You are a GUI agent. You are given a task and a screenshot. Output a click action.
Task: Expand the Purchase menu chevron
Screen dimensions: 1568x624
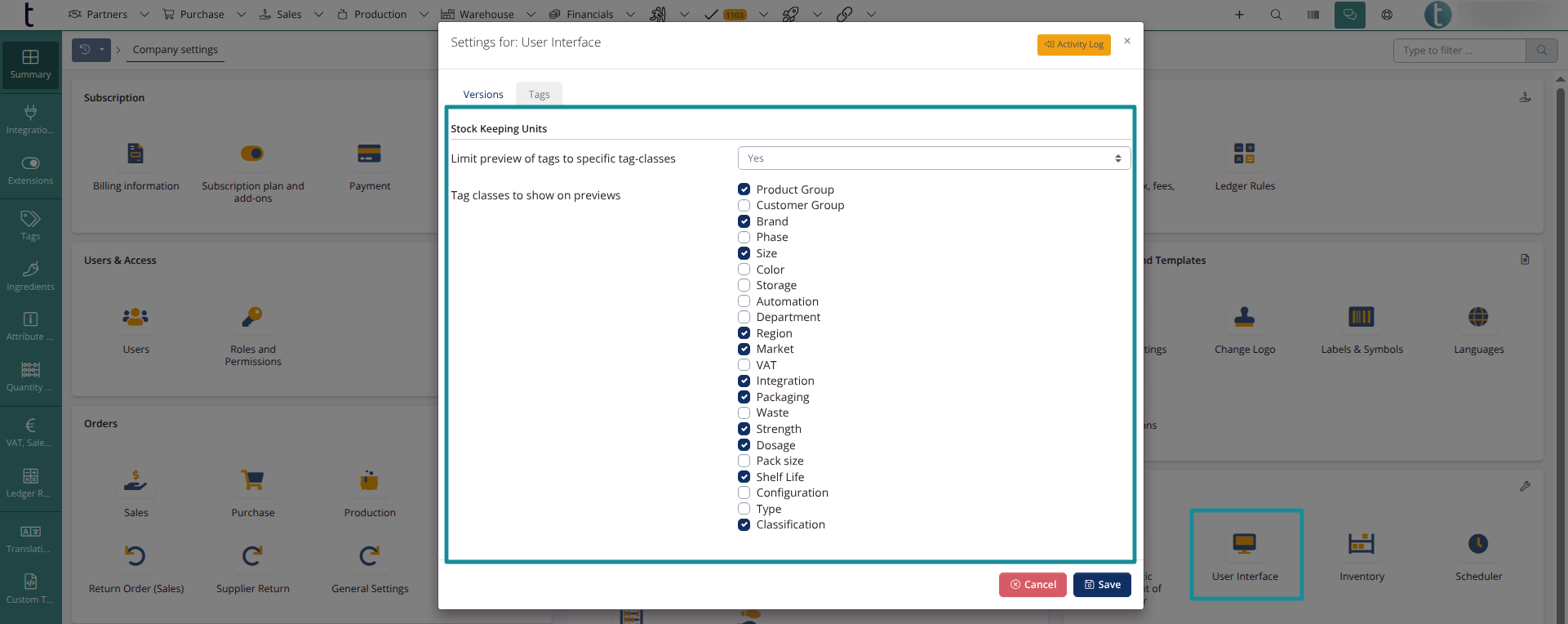241,15
